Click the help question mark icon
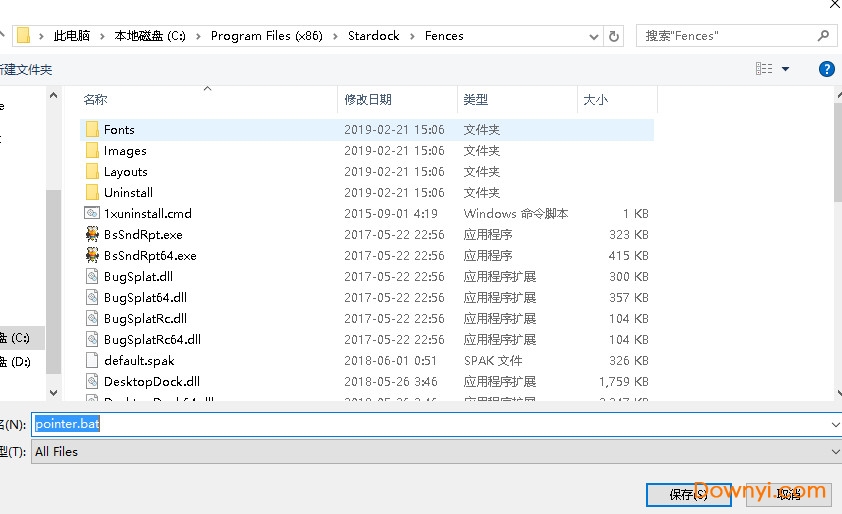 coord(826,69)
